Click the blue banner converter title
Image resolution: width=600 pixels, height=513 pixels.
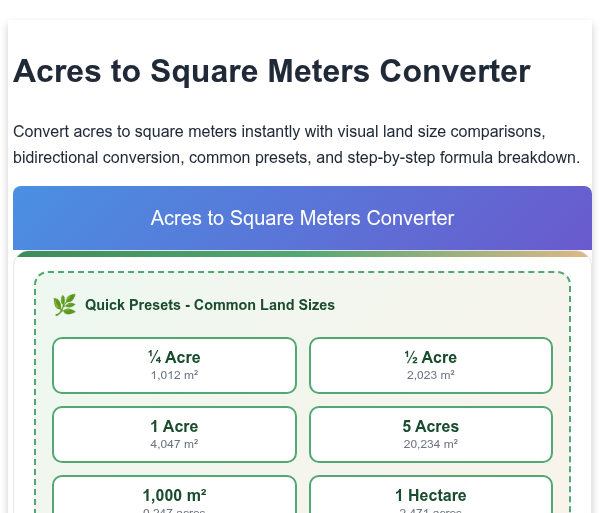302,218
